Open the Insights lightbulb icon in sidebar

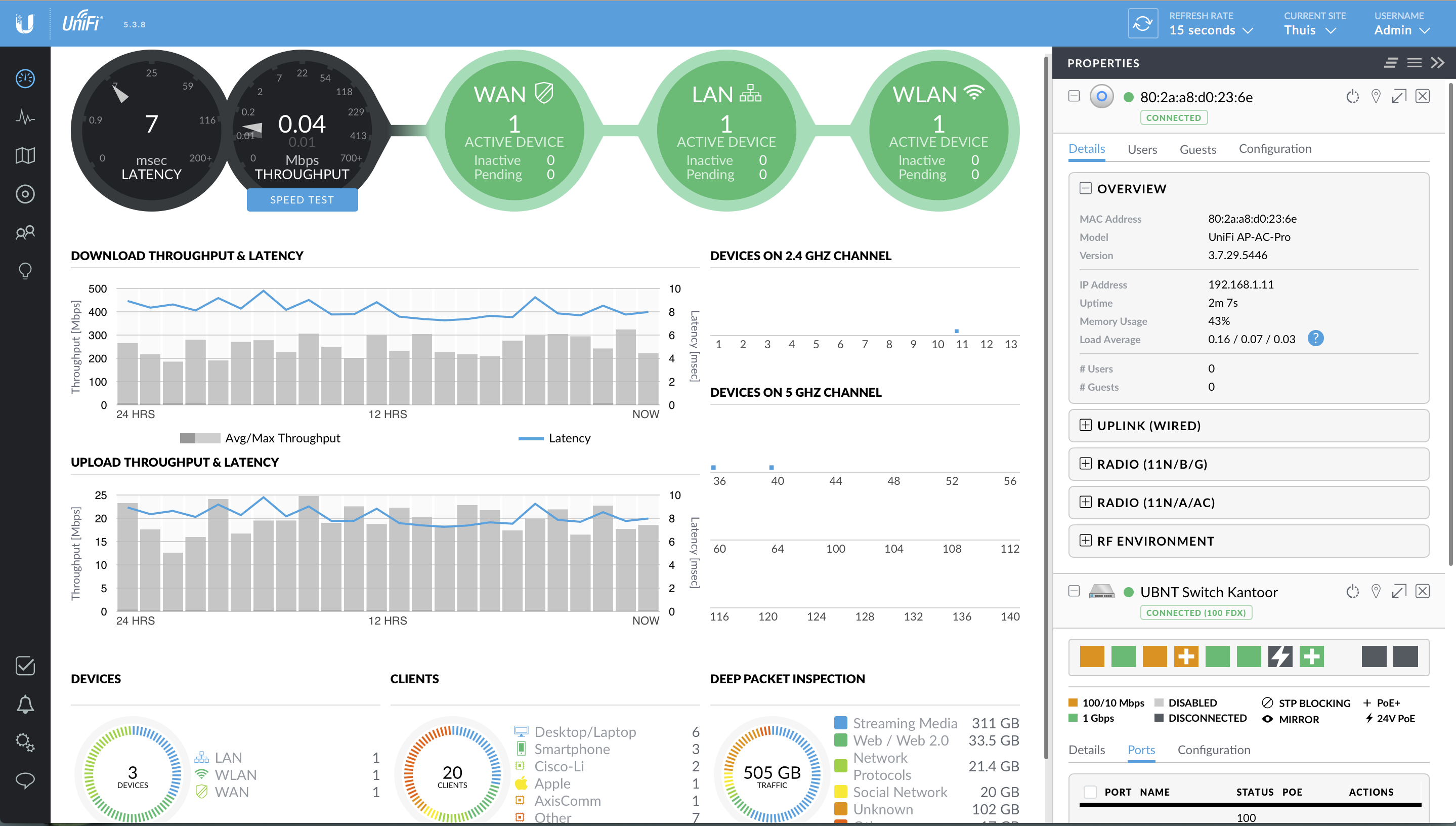pyautogui.click(x=25, y=271)
